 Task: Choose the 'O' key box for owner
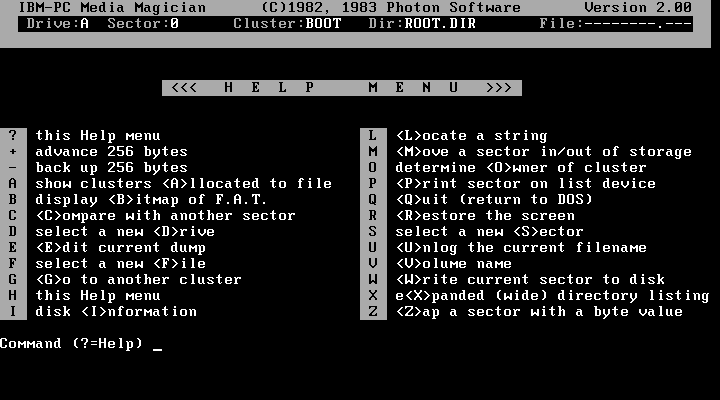point(373,168)
